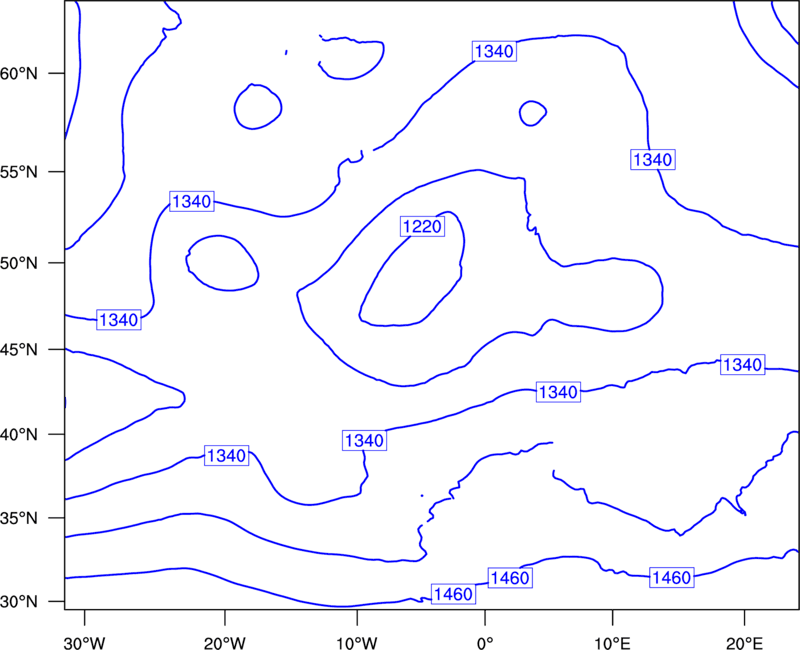Click the 20°E longitude axis label
This screenshot has height=650, width=800.
744,642
